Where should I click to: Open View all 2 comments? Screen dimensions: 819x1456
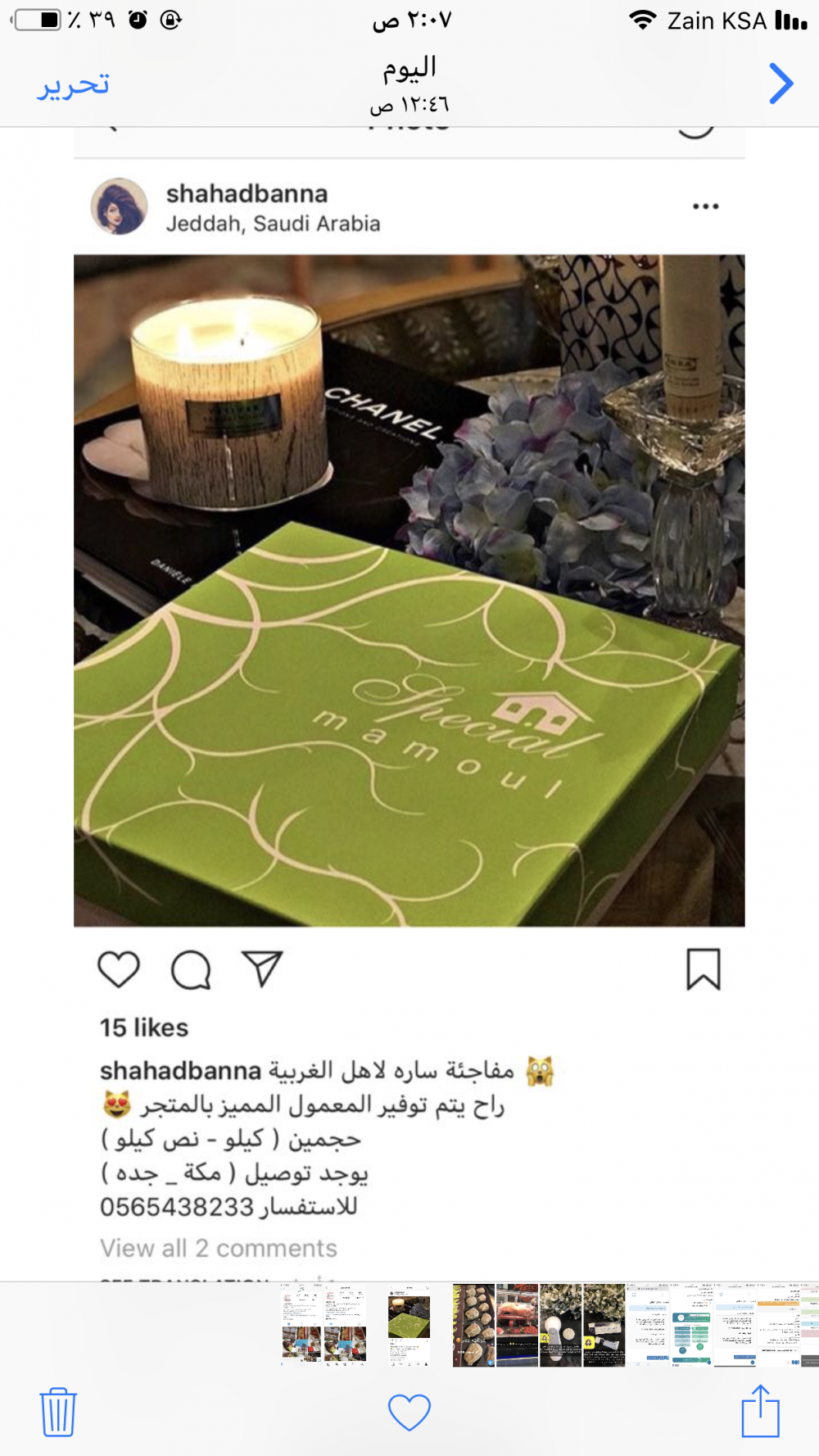219,1248
